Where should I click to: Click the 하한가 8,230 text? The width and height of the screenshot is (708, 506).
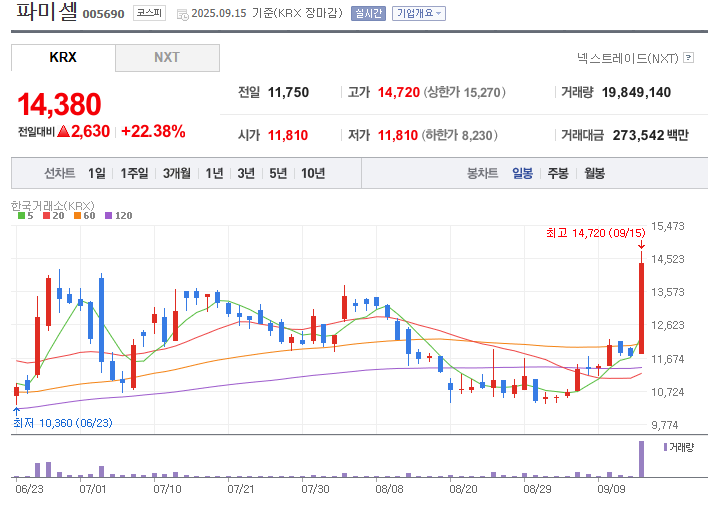[460, 135]
